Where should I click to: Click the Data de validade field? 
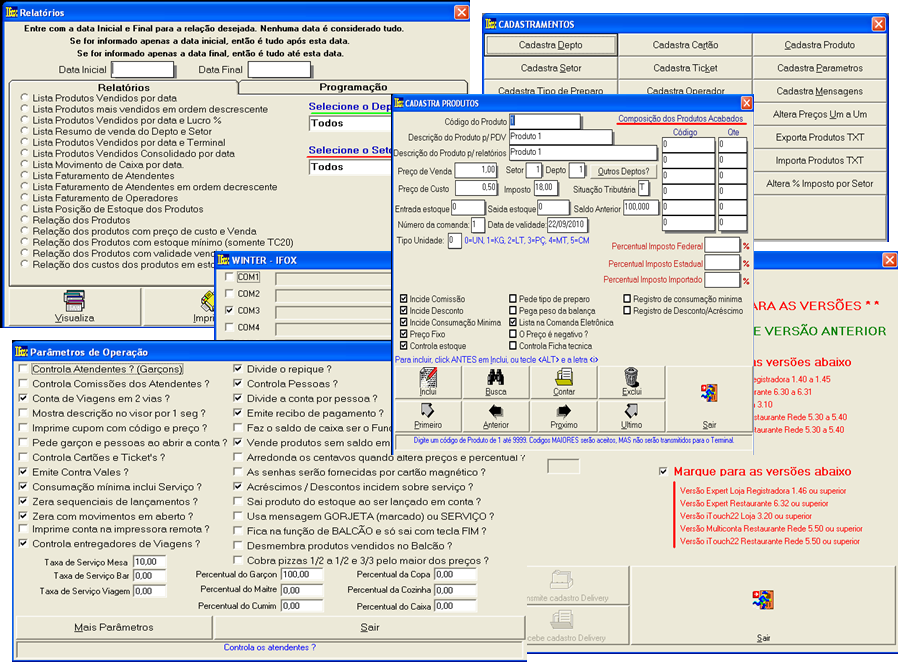pyautogui.click(x=567, y=224)
